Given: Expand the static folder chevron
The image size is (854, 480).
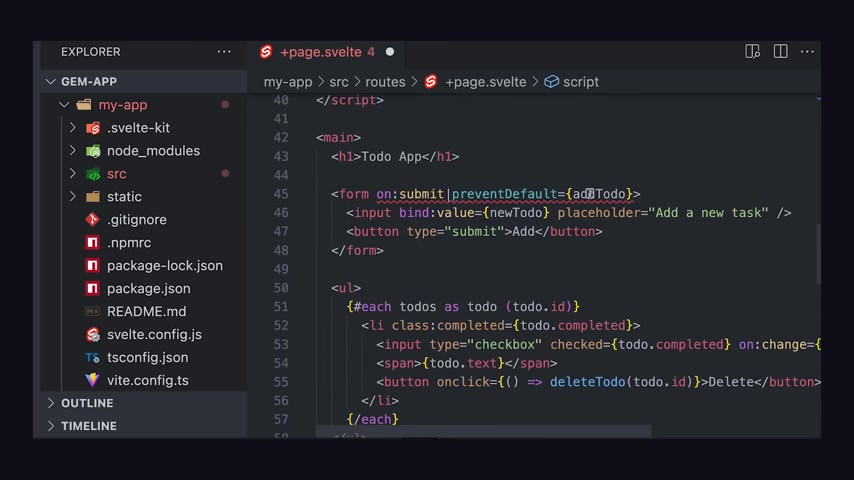Looking at the screenshot, I should (72, 196).
